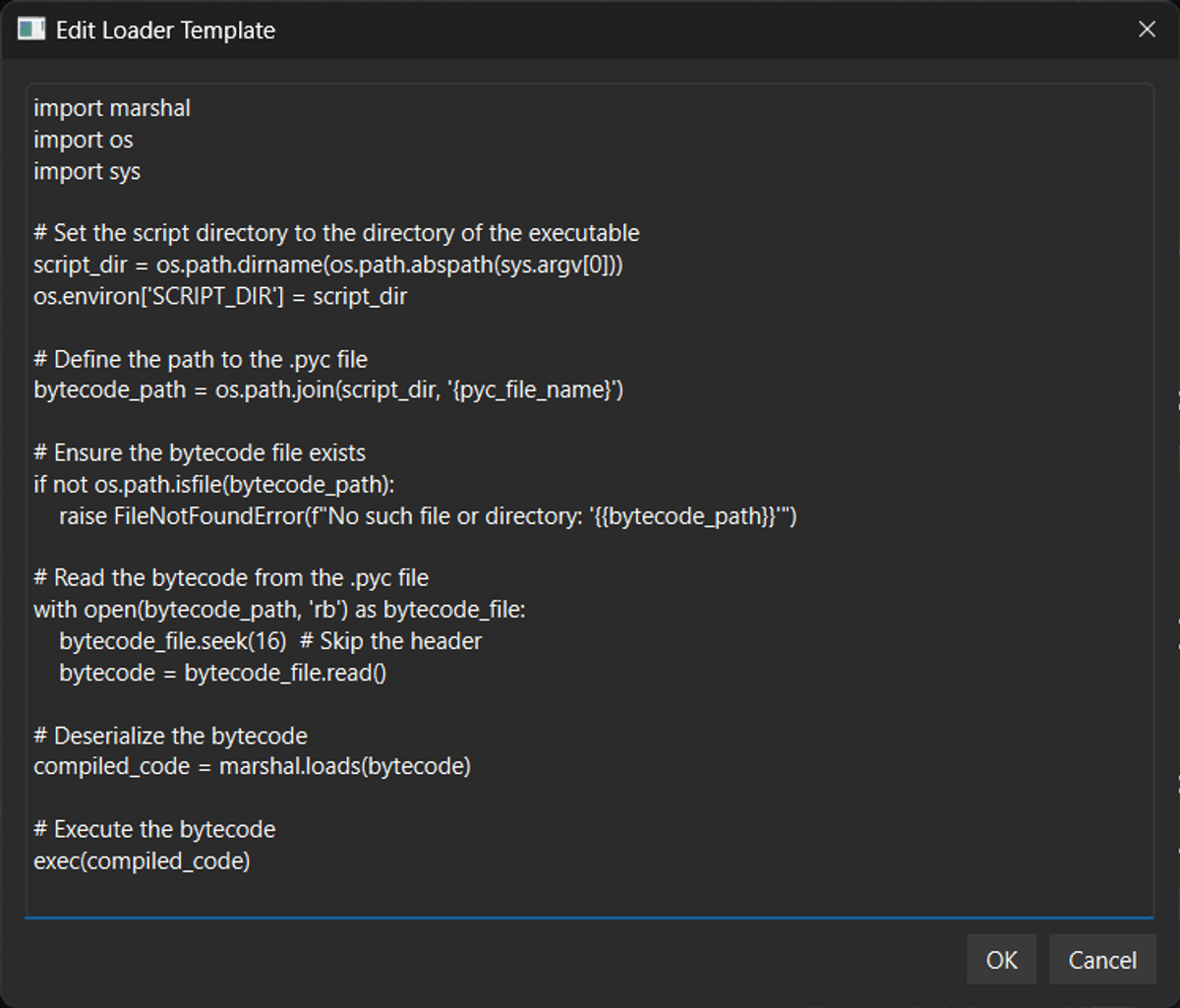The height and width of the screenshot is (1008, 1180).
Task: Click the dialog's window icon in title bar
Action: point(31,30)
